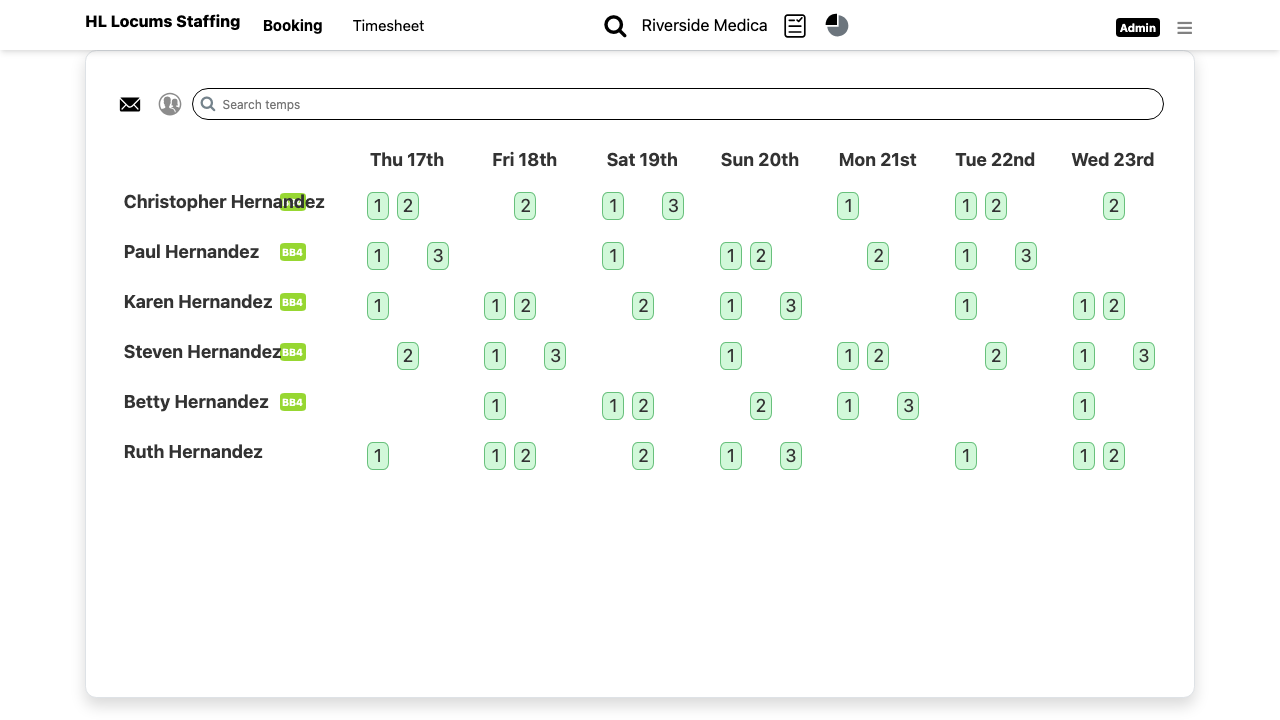Select Ruth's Wed 23rd shift 2
The image size is (1280, 720).
[x=1114, y=456]
